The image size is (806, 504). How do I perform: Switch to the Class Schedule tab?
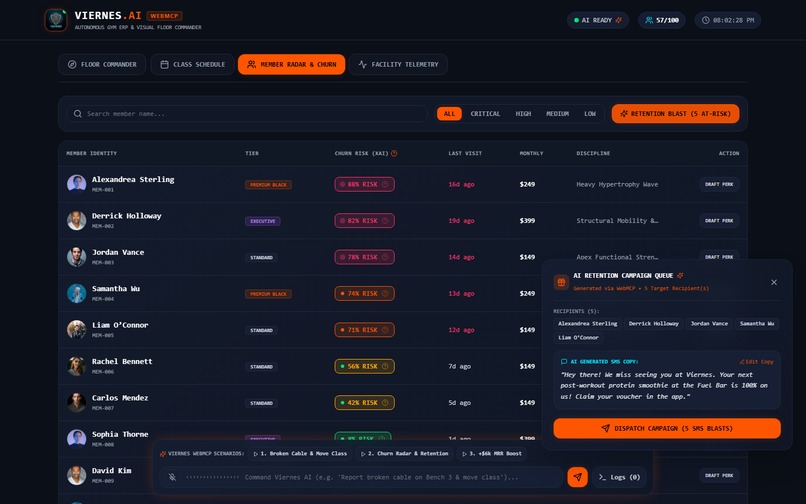tap(192, 64)
